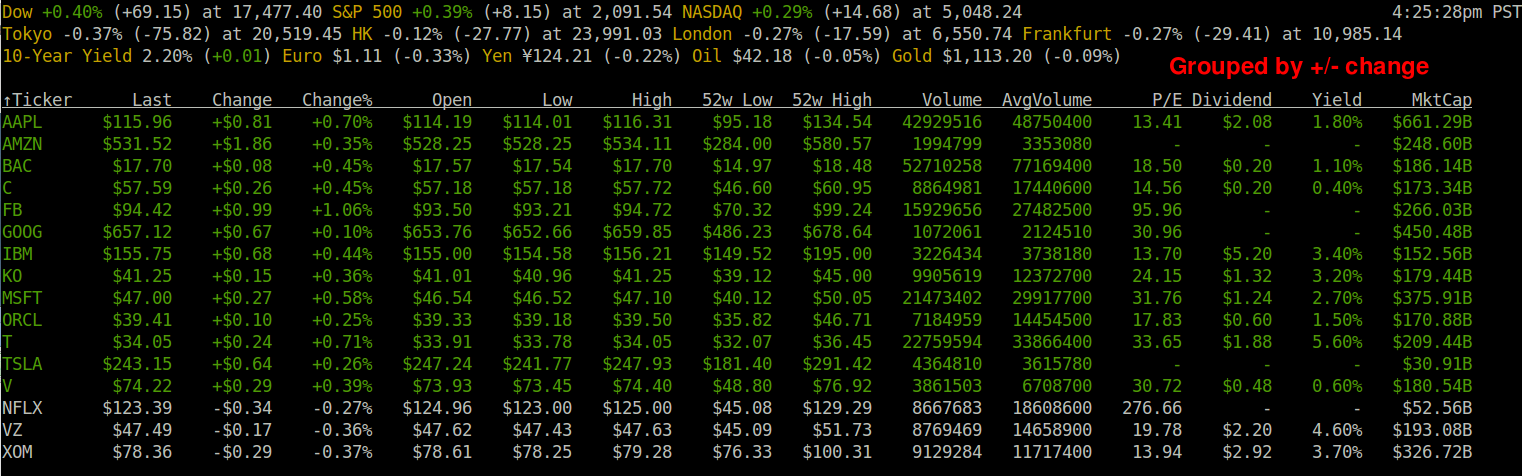Select the 52w Low column header
Image resolution: width=1522 pixels, height=476 pixels.
[737, 100]
